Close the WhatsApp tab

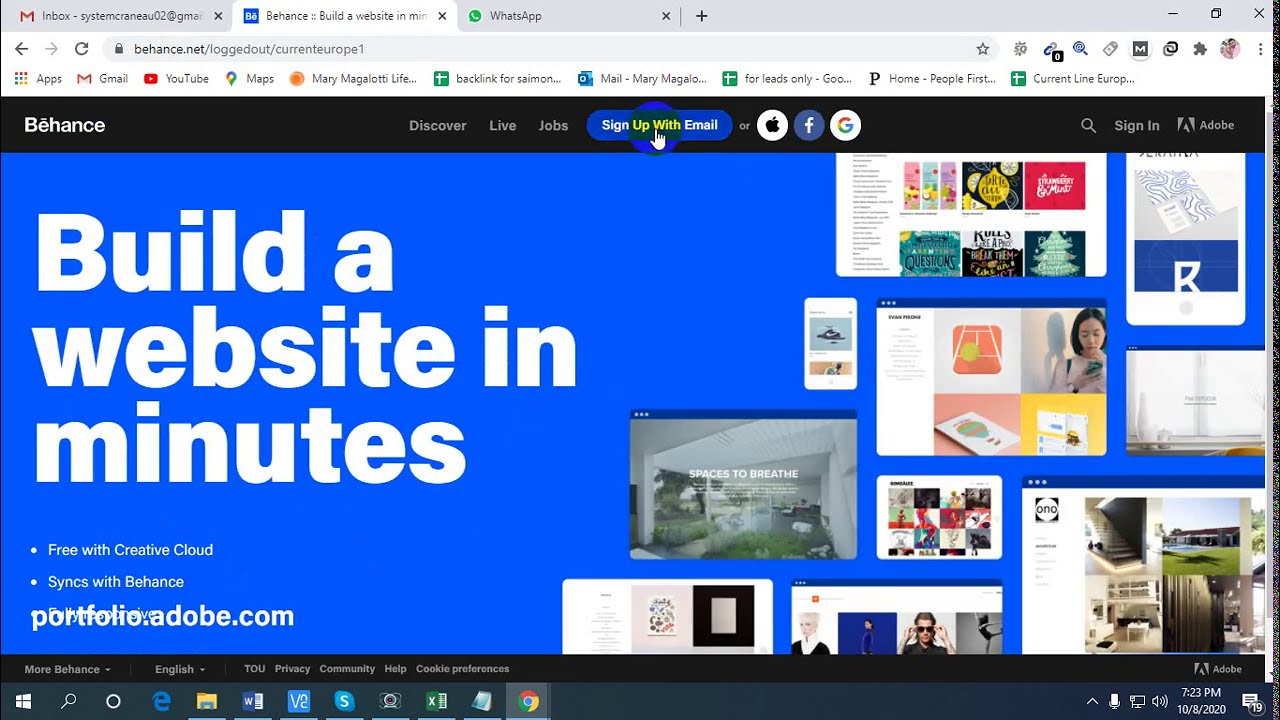pos(667,16)
